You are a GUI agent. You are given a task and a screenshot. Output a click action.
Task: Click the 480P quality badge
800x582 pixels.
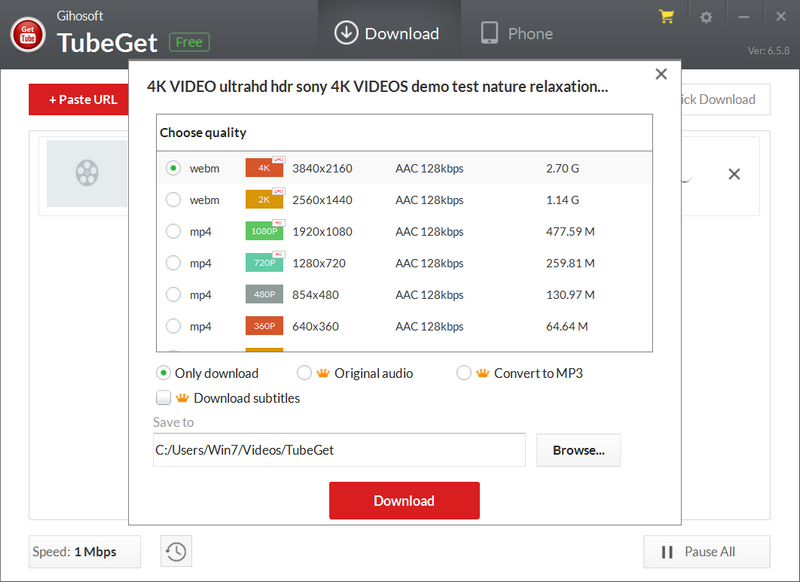click(x=264, y=294)
